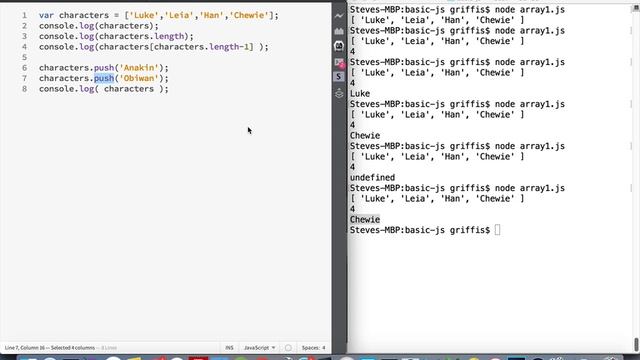
Task: Click the terminal cursor at the last prompt
Action: point(497,230)
